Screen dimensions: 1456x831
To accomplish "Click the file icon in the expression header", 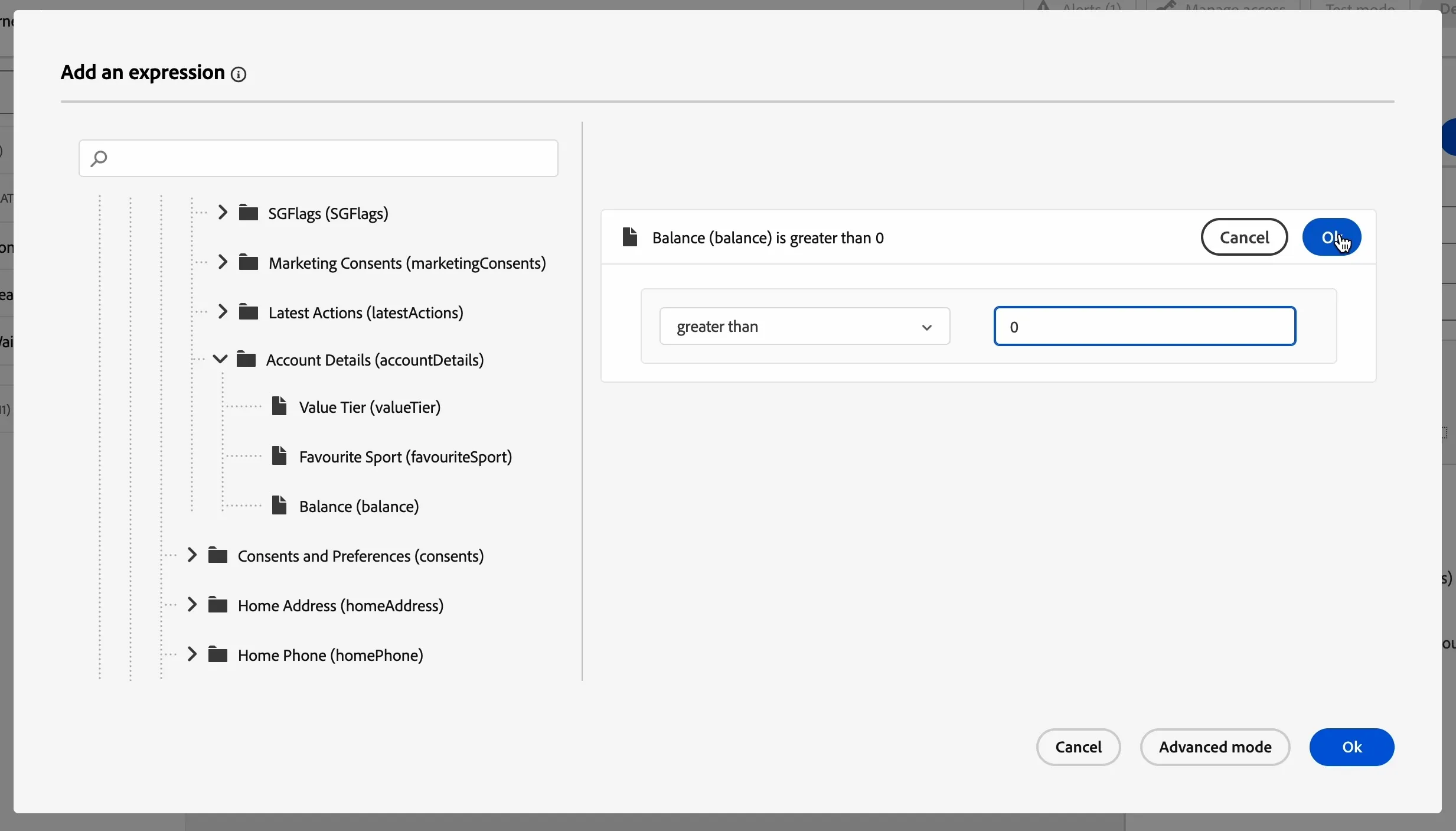I will click(630, 237).
